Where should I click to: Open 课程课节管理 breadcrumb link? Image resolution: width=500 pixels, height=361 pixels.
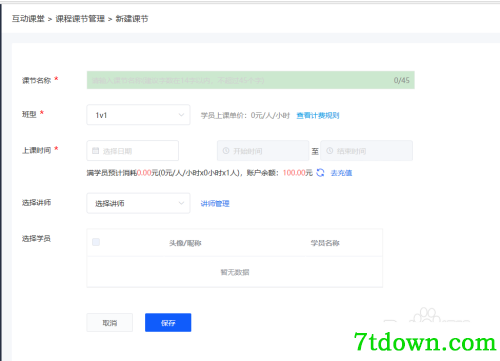point(80,19)
